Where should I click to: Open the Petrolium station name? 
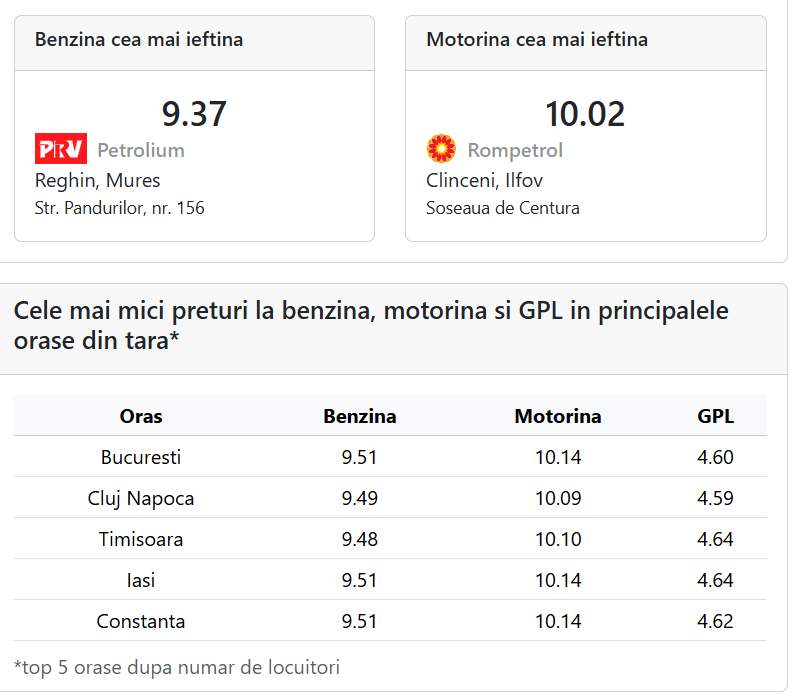click(x=141, y=150)
